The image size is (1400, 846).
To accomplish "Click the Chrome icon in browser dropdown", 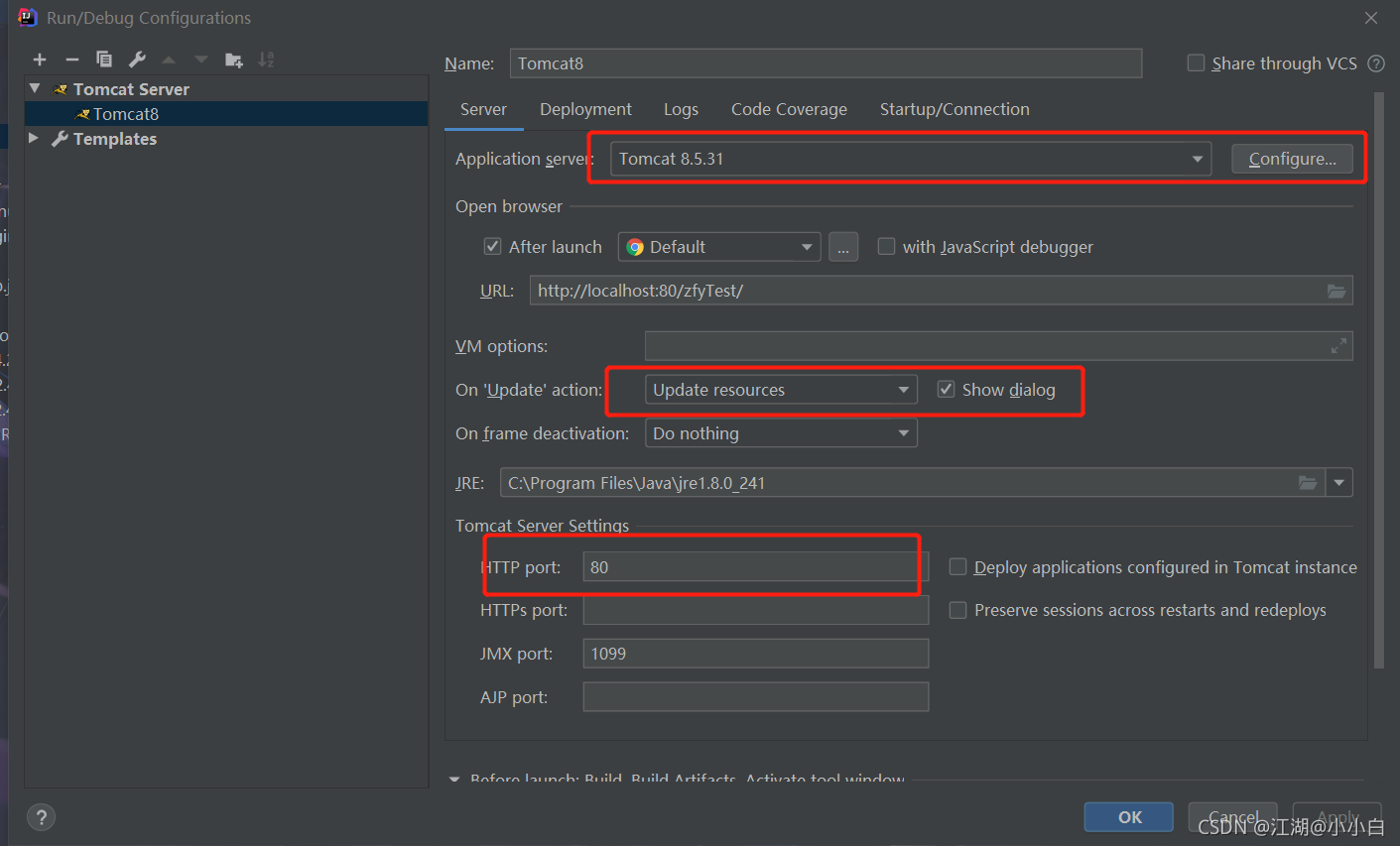I will click(635, 247).
